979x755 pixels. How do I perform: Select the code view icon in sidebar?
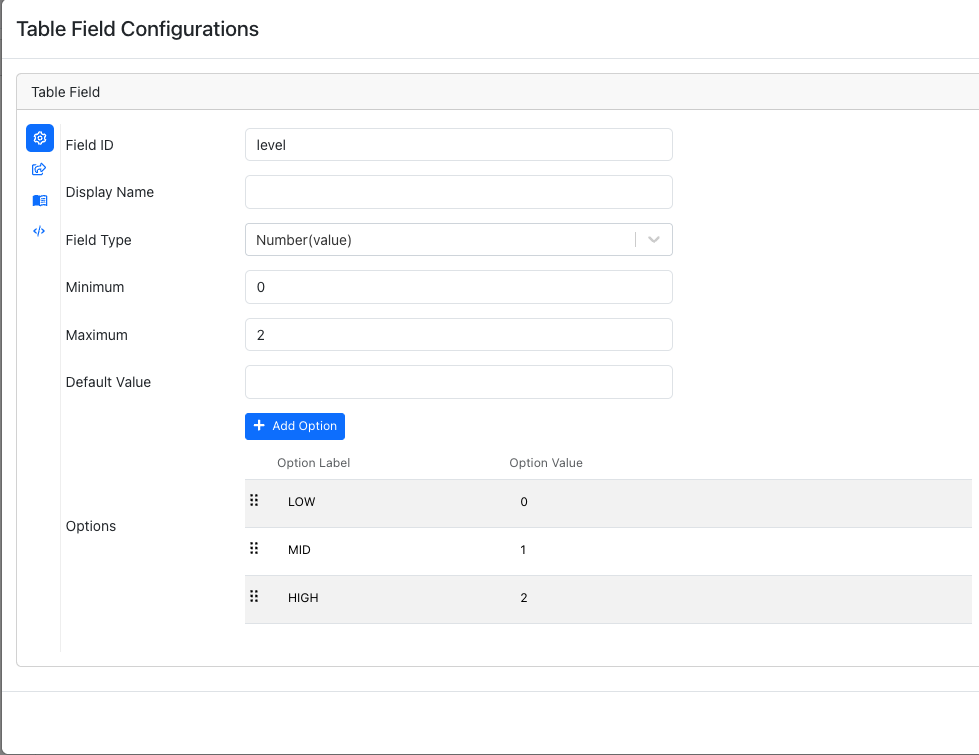pyautogui.click(x=39, y=231)
